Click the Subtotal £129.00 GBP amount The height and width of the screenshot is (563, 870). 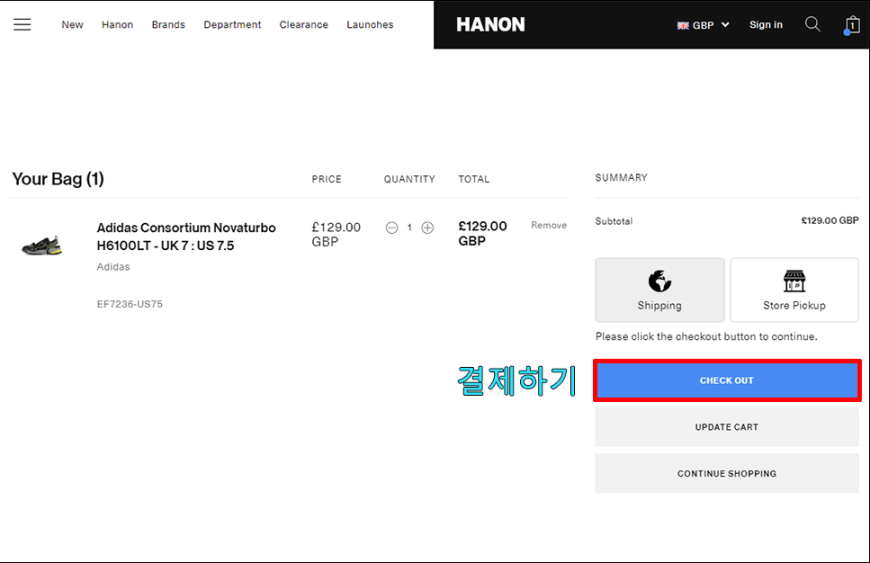coord(829,221)
